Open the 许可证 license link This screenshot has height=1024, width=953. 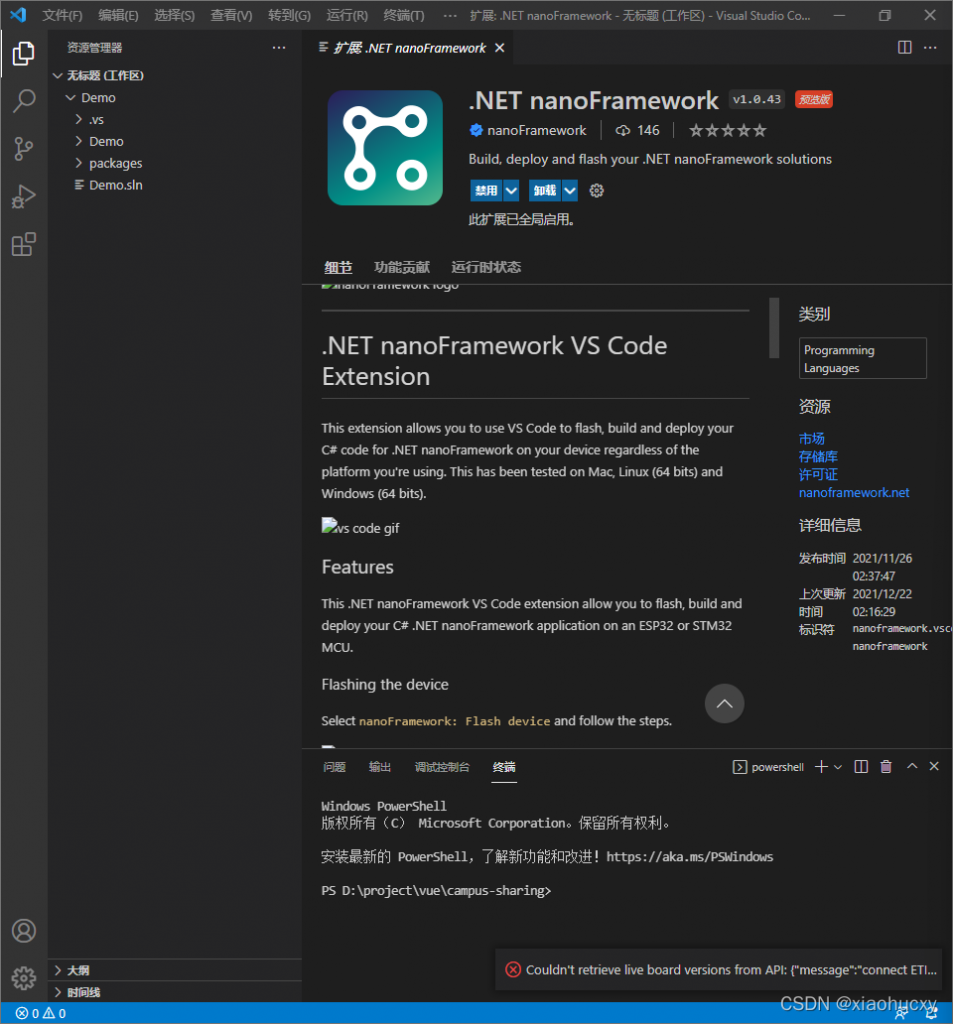(818, 474)
